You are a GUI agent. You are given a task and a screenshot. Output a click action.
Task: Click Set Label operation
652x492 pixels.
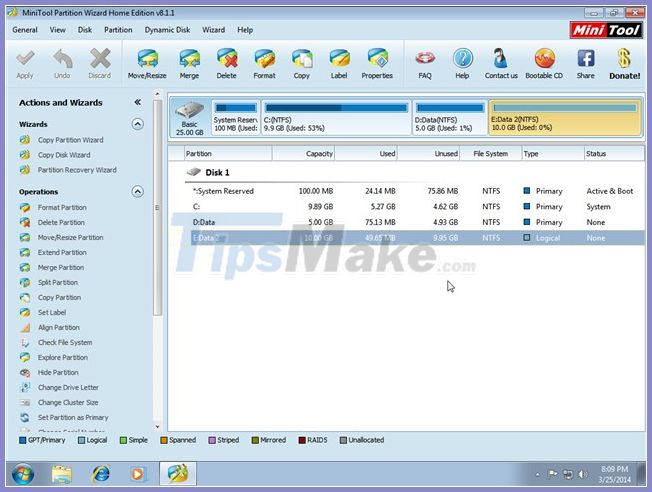tap(43, 312)
